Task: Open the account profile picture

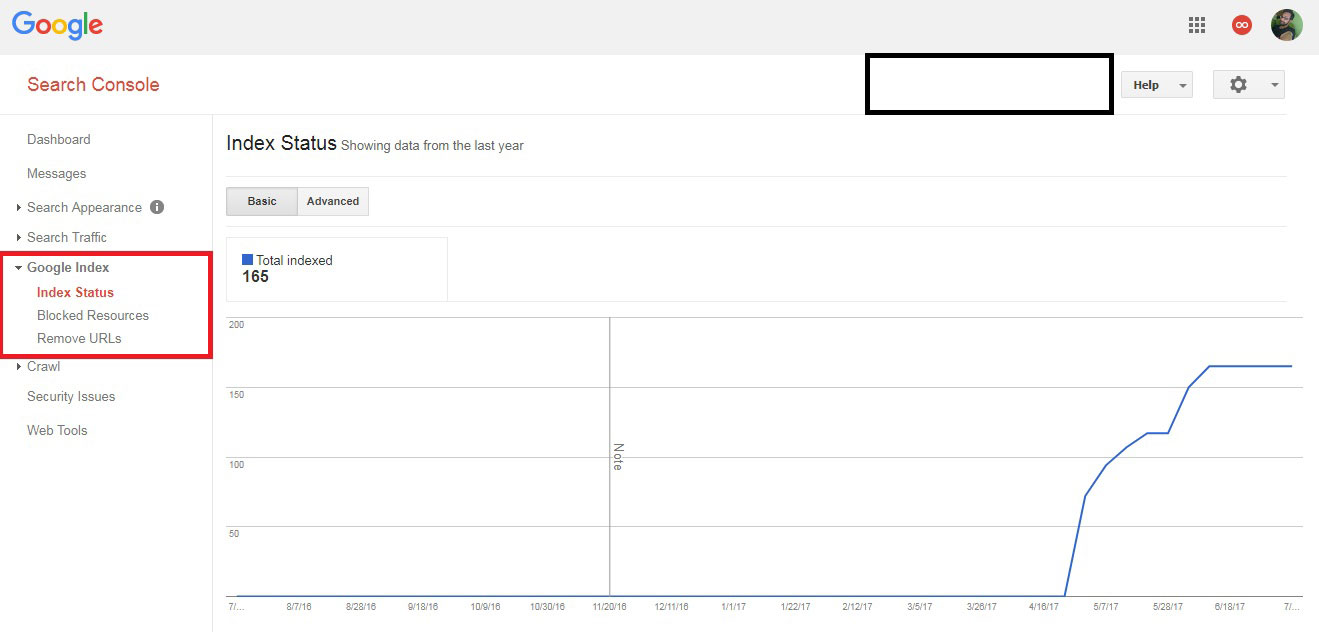Action: tap(1287, 26)
